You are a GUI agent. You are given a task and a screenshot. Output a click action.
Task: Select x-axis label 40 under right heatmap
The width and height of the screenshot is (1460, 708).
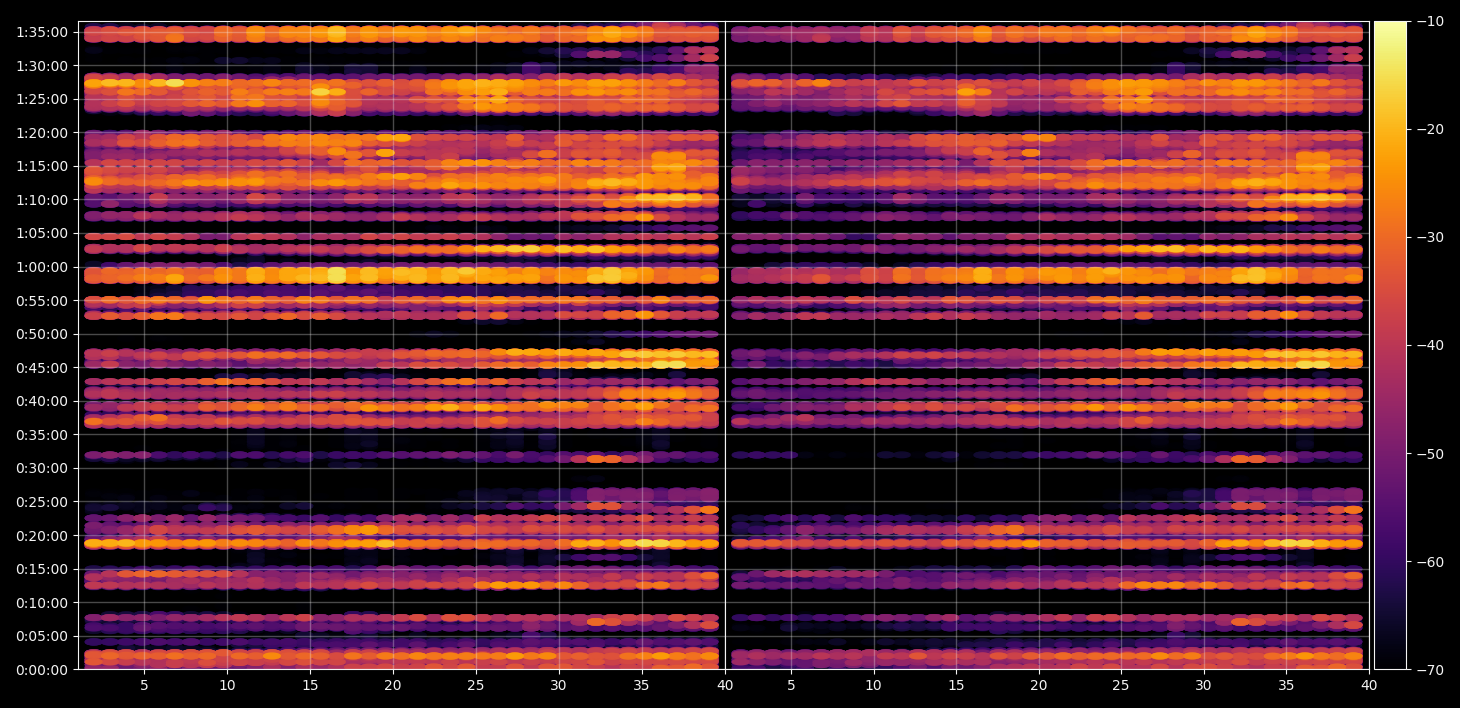[x=1369, y=686]
